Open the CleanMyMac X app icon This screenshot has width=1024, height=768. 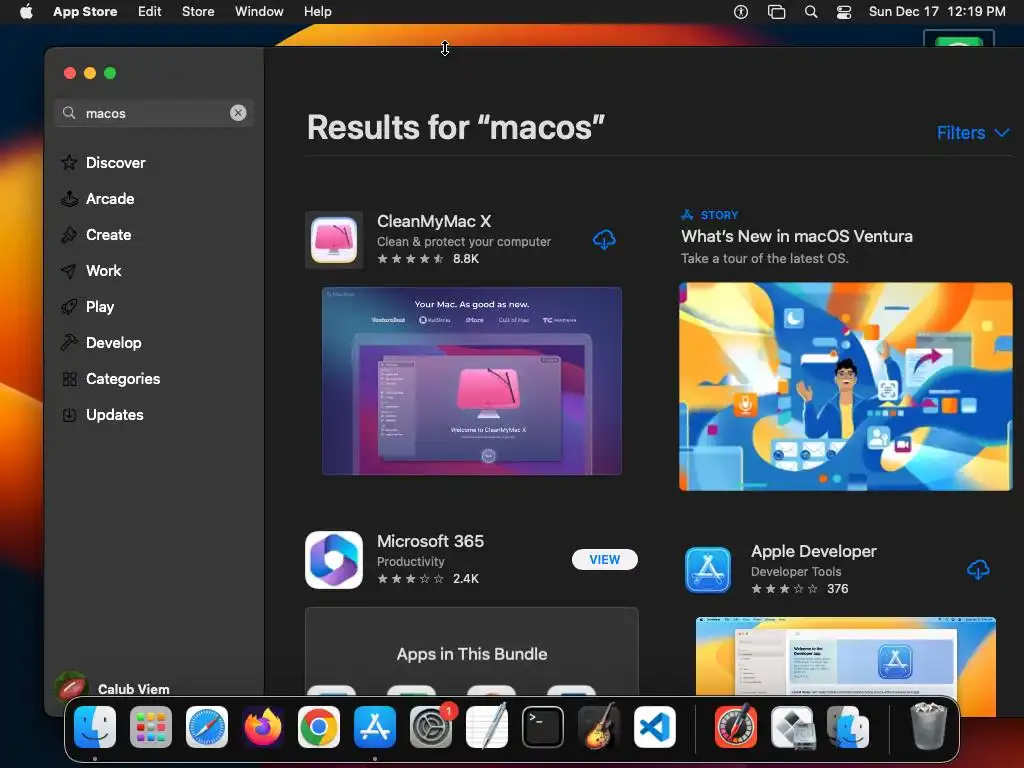click(x=334, y=240)
